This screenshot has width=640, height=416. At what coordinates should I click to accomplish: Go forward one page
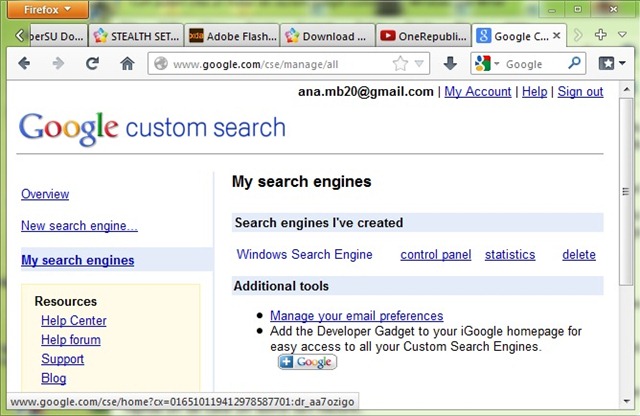click(58, 63)
